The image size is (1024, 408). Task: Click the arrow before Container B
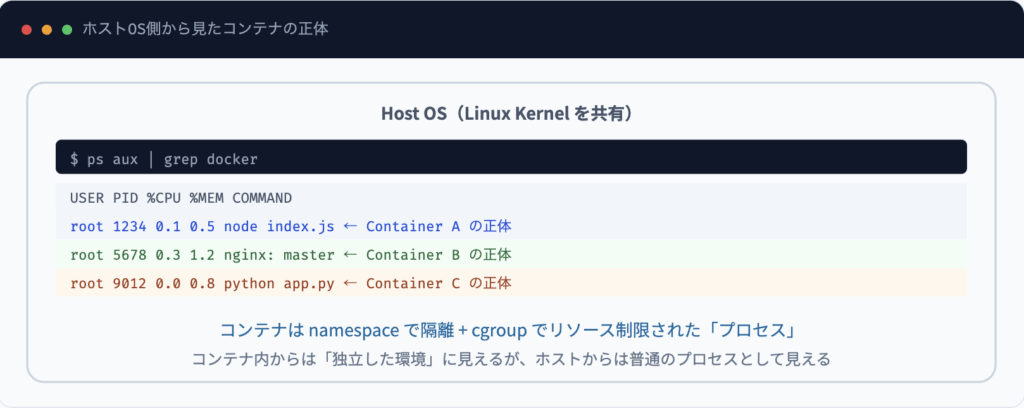[x=350, y=255]
